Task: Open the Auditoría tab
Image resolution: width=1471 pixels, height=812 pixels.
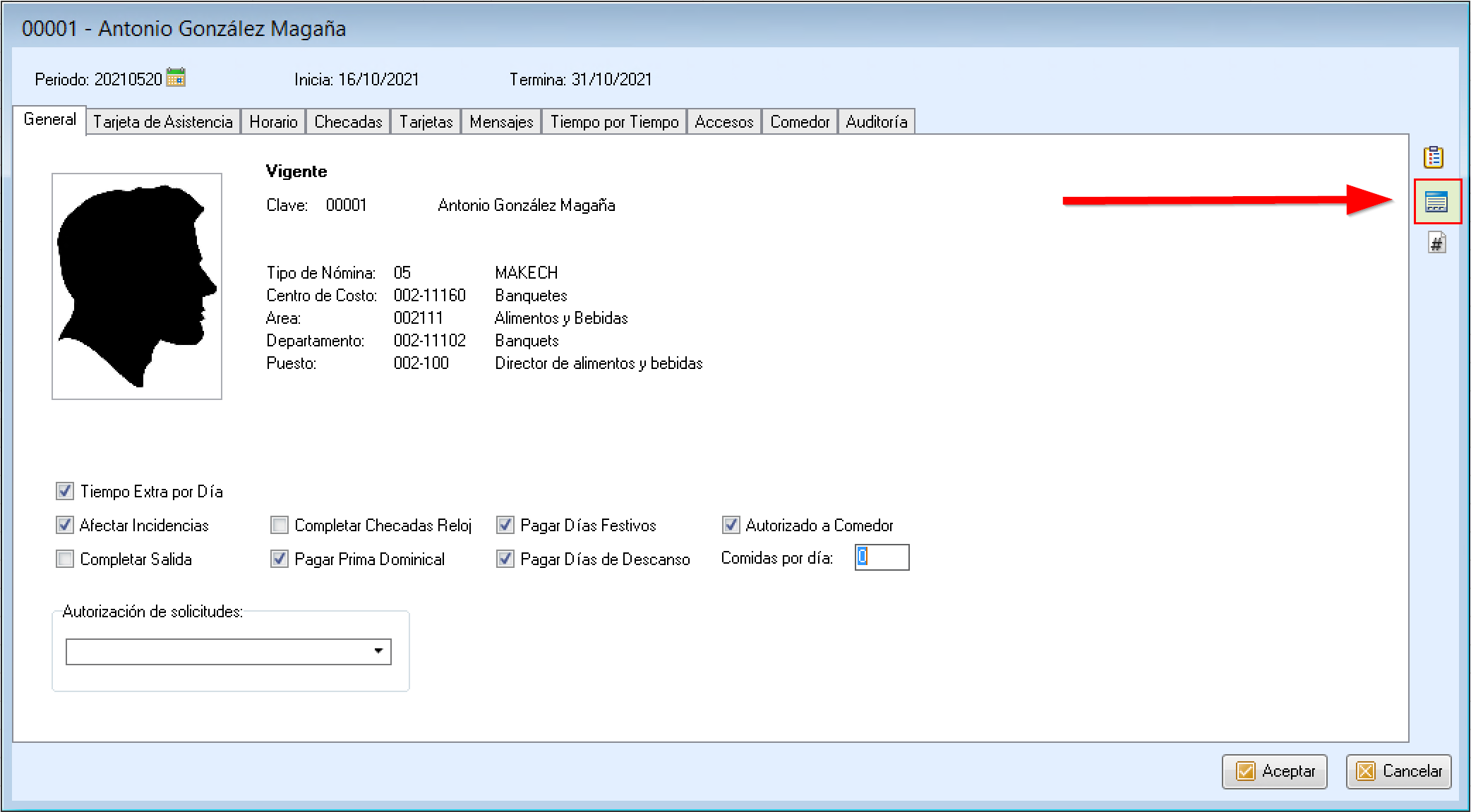Action: [x=876, y=121]
